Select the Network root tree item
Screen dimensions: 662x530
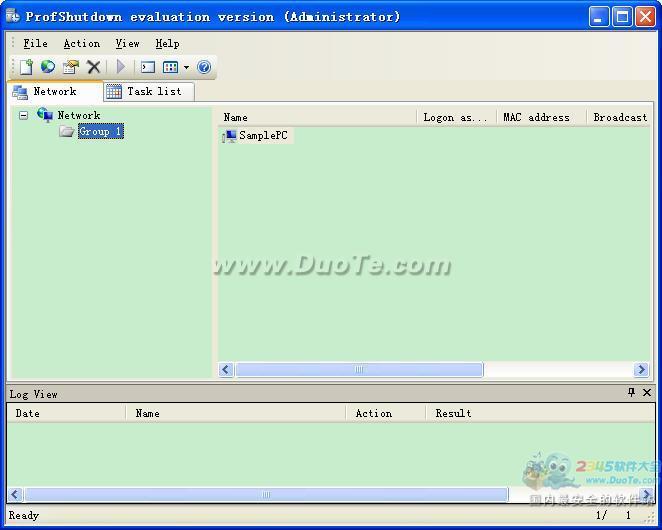click(79, 115)
